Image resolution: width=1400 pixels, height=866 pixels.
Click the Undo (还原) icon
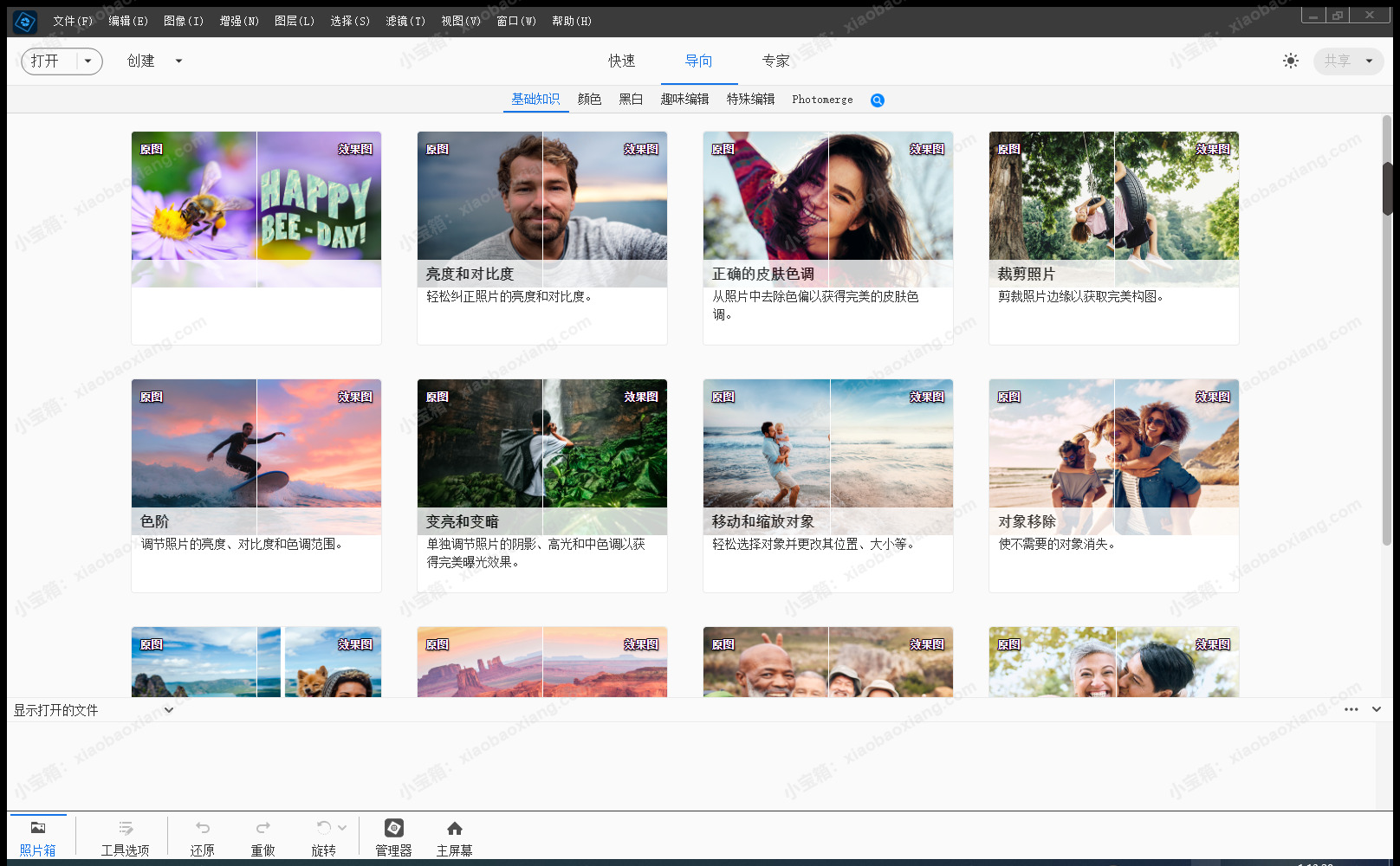(202, 828)
